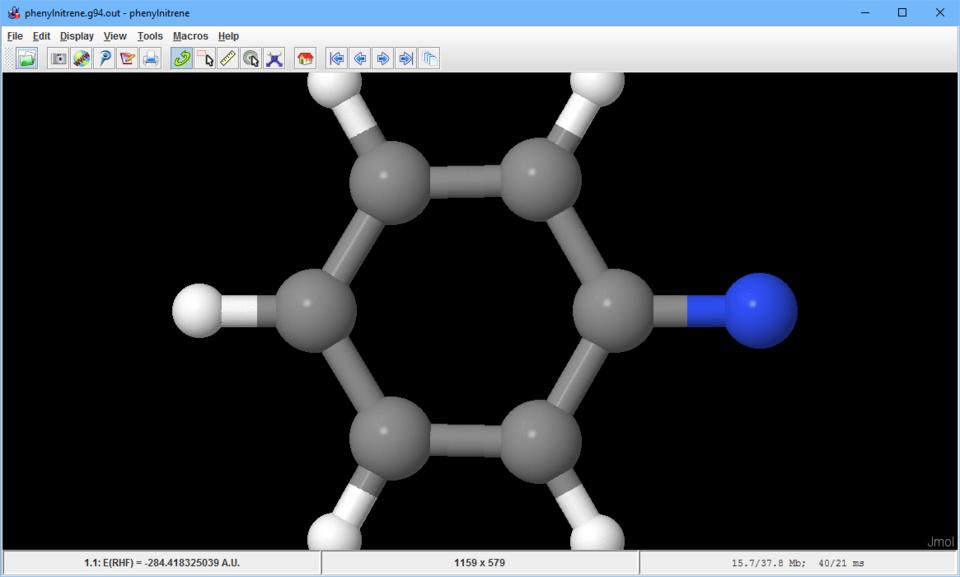Toggle the rotate molecule tool
Image resolution: width=960 pixels, height=577 pixels.
[x=182, y=59]
